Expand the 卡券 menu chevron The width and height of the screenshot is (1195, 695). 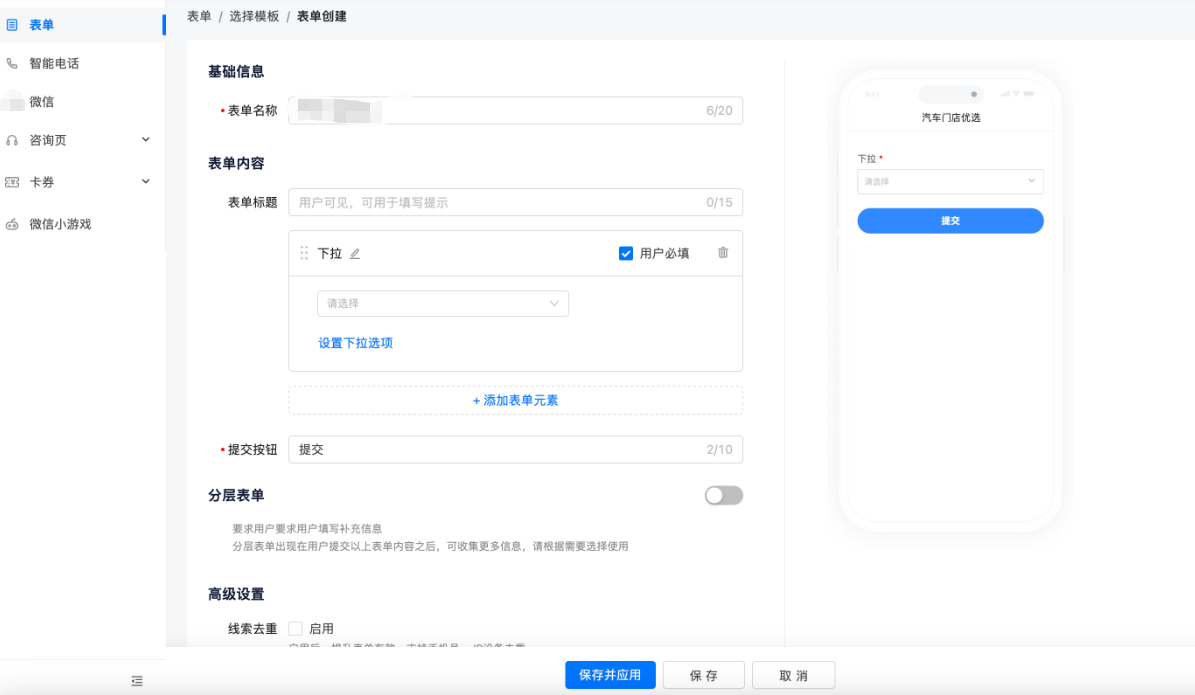point(146,182)
